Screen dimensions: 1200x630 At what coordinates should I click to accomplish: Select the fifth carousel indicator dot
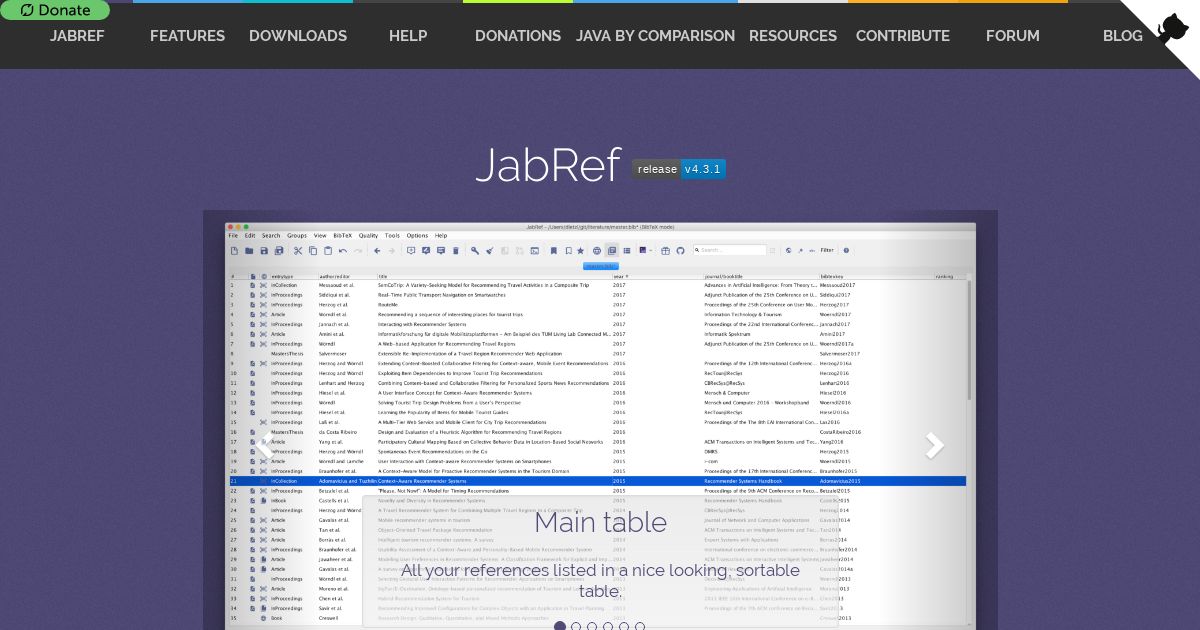click(x=624, y=627)
